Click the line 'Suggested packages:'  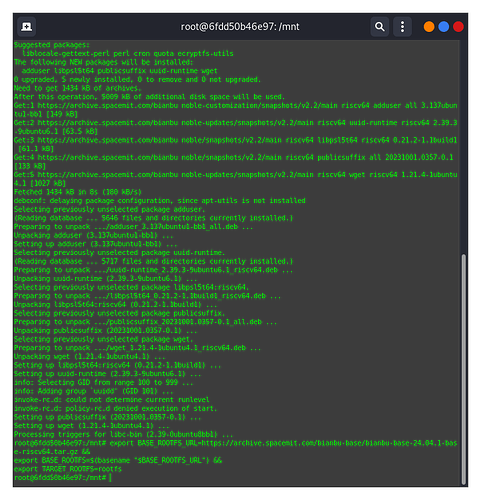[x=52, y=45]
